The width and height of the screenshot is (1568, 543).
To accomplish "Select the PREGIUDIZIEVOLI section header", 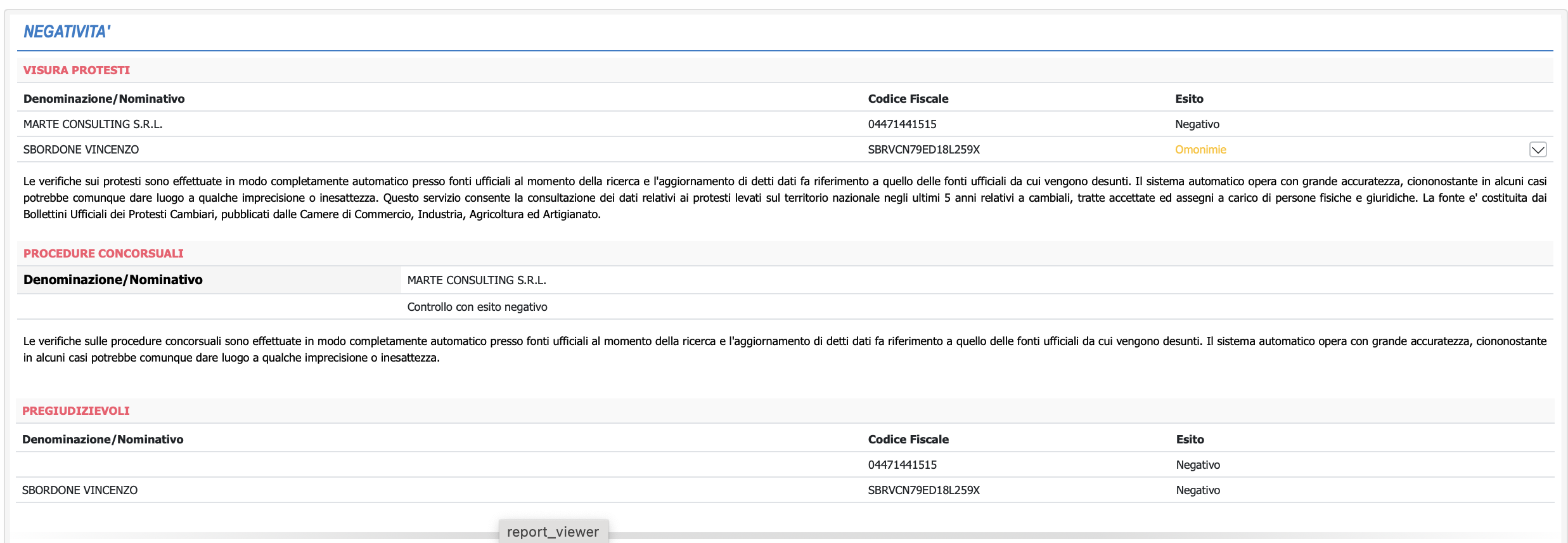I will (x=76, y=411).
